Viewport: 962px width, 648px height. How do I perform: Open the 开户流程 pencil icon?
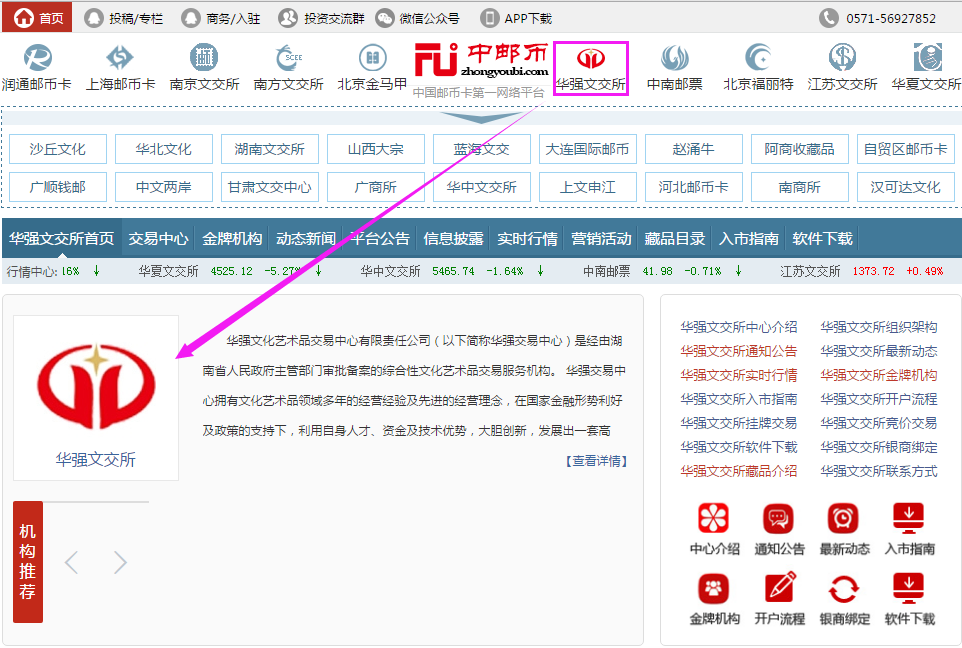pyautogui.click(x=779, y=588)
